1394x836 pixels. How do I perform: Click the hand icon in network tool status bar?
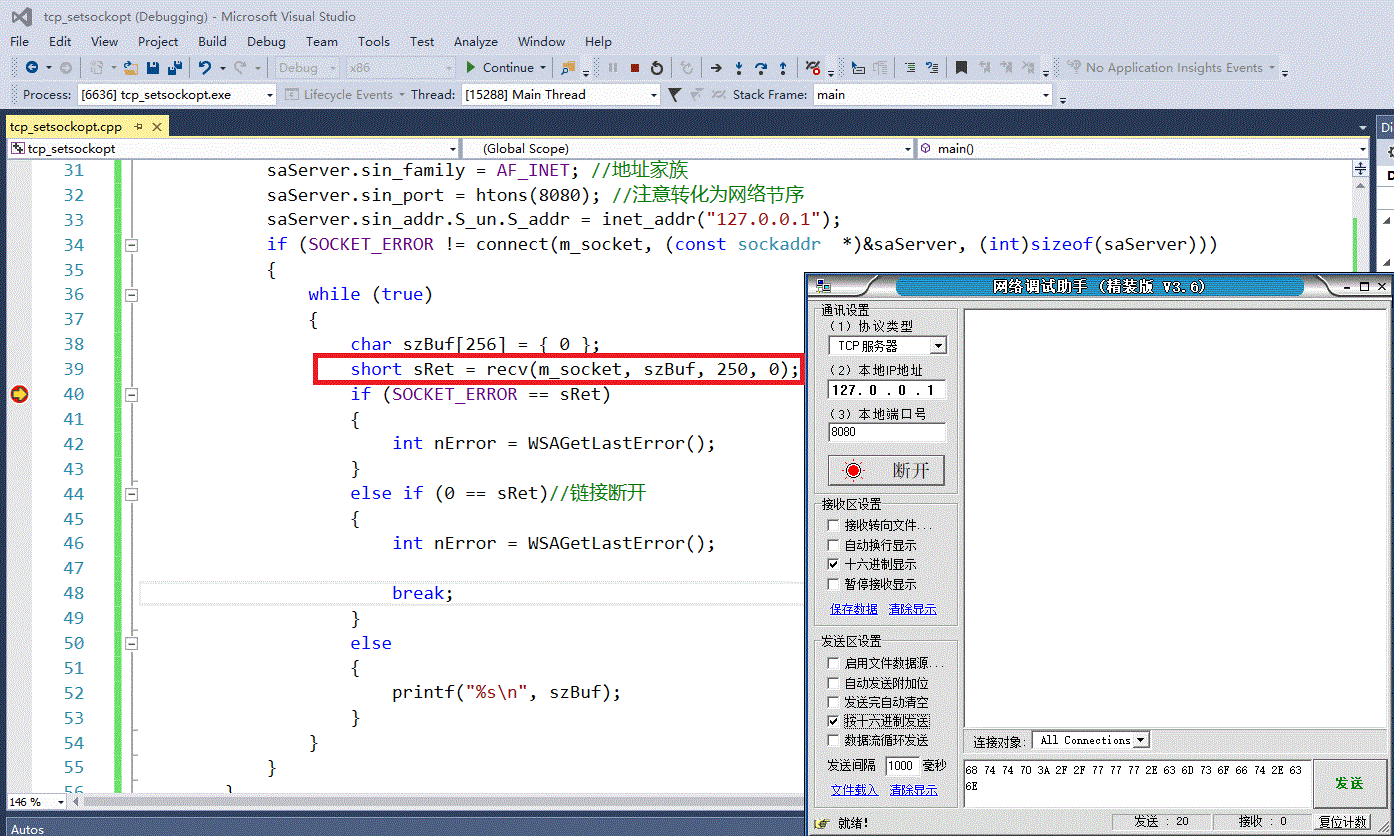[822, 823]
